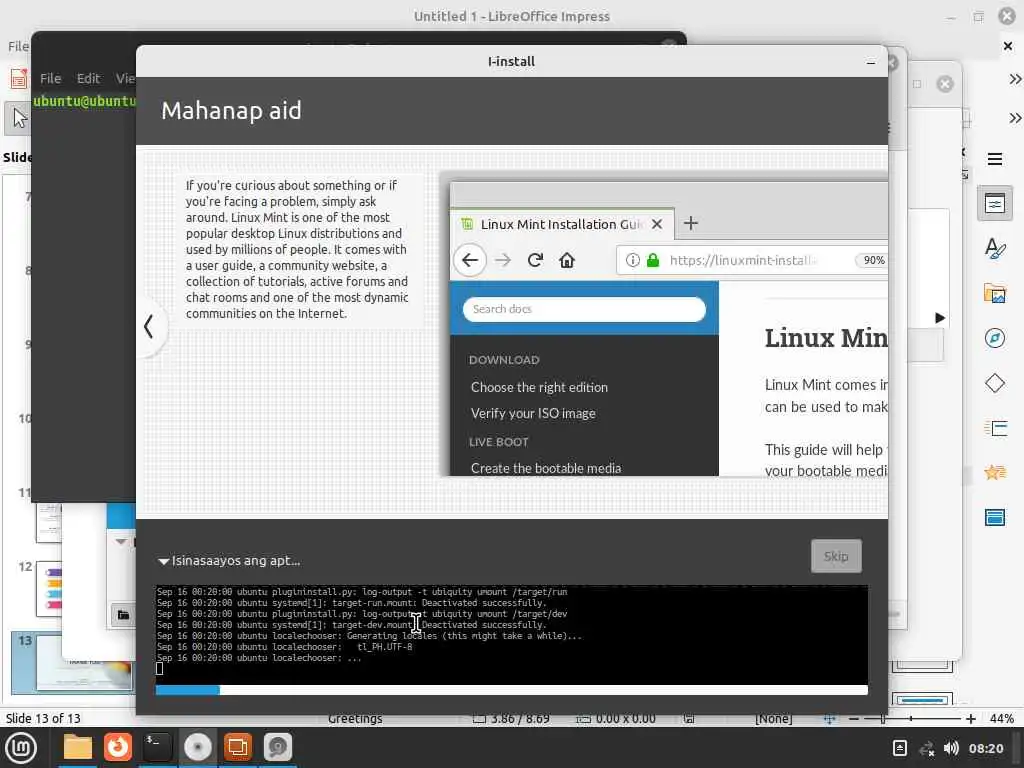Click the Impress zoom slider handle
The width and height of the screenshot is (1024, 768).
[883, 719]
